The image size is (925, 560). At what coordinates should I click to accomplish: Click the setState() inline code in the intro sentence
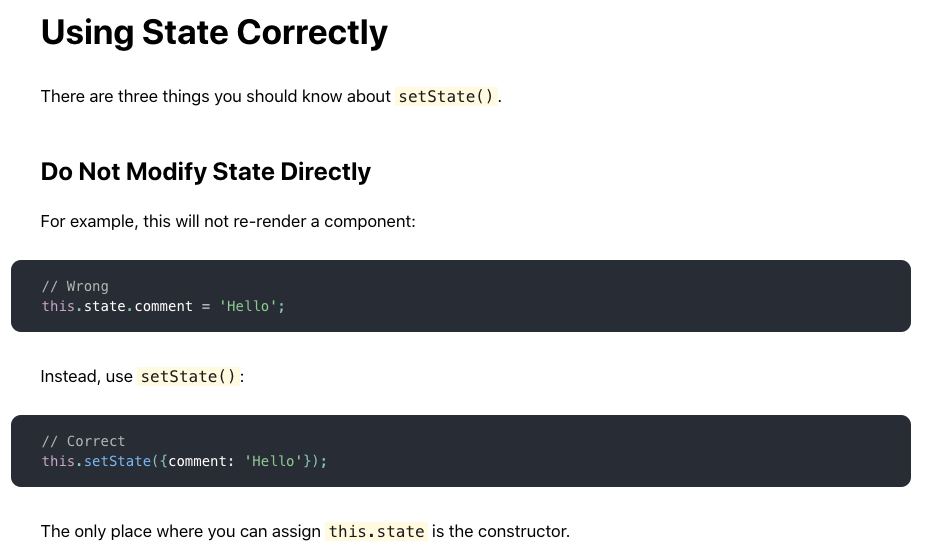[446, 96]
